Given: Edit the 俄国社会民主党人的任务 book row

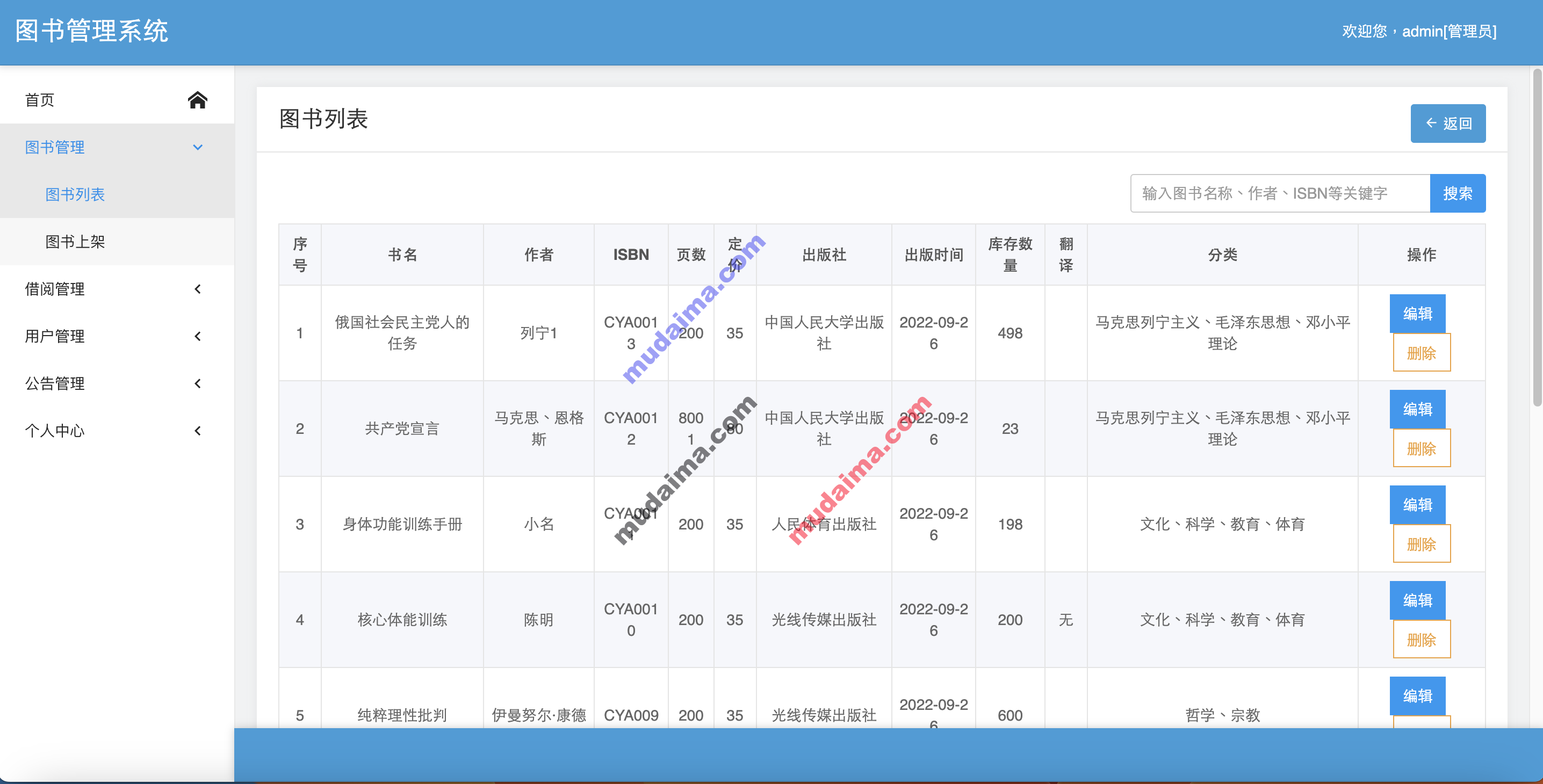Looking at the screenshot, I should 1417,314.
